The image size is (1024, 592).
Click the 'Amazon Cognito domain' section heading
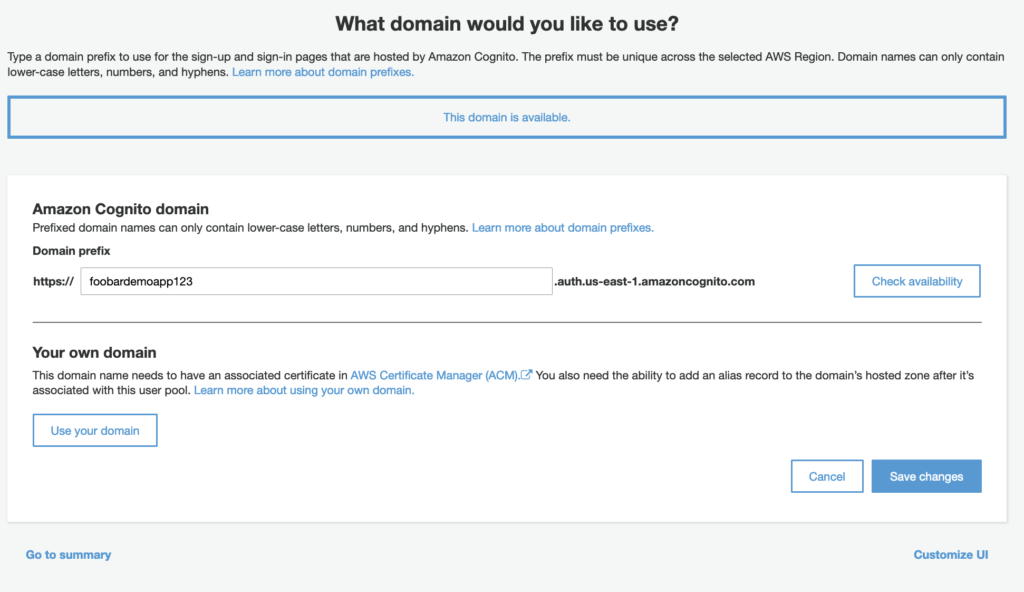(x=120, y=209)
